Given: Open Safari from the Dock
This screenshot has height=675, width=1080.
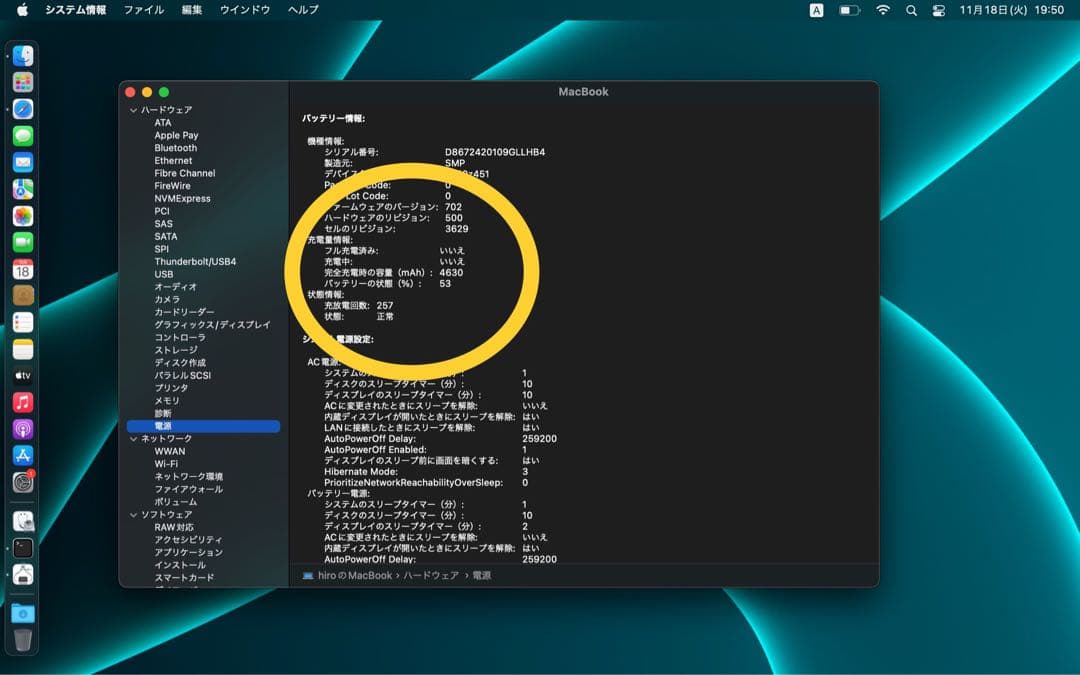Looking at the screenshot, I should (22, 110).
